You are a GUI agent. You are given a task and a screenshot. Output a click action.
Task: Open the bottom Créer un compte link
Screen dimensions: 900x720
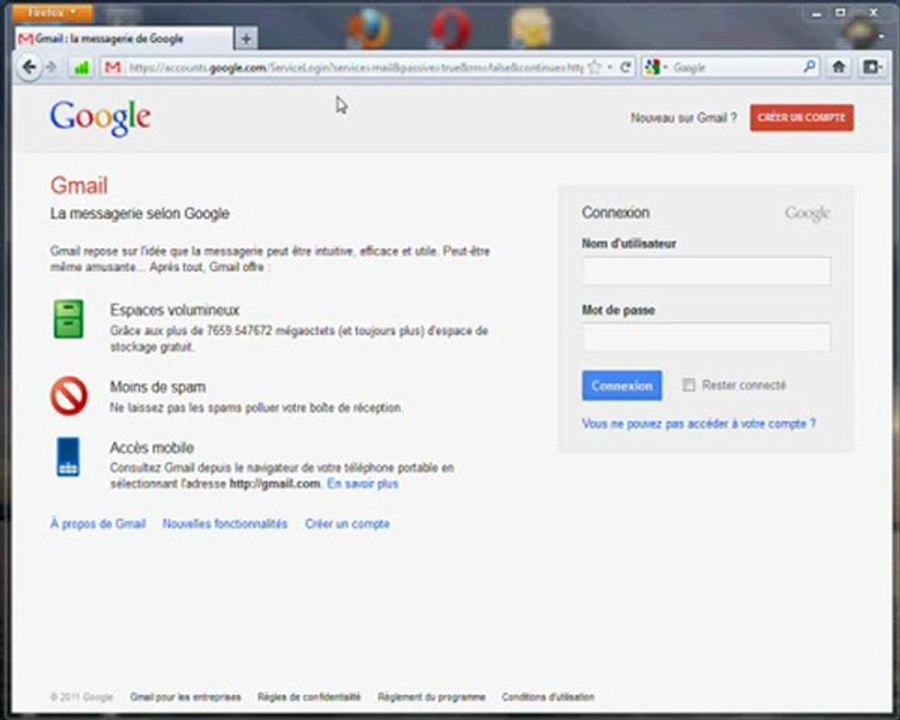pyautogui.click(x=347, y=524)
